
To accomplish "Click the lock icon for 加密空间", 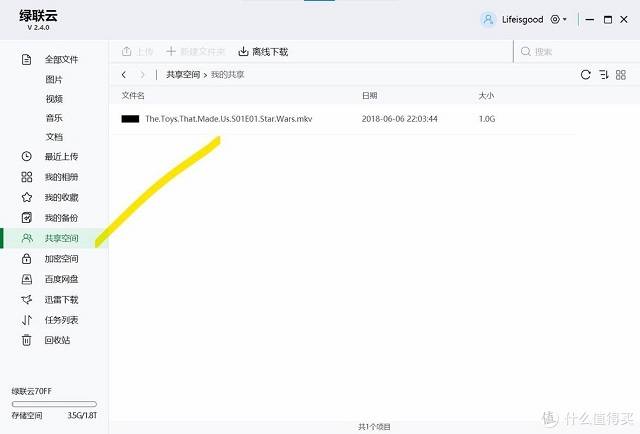I will click(27, 258).
